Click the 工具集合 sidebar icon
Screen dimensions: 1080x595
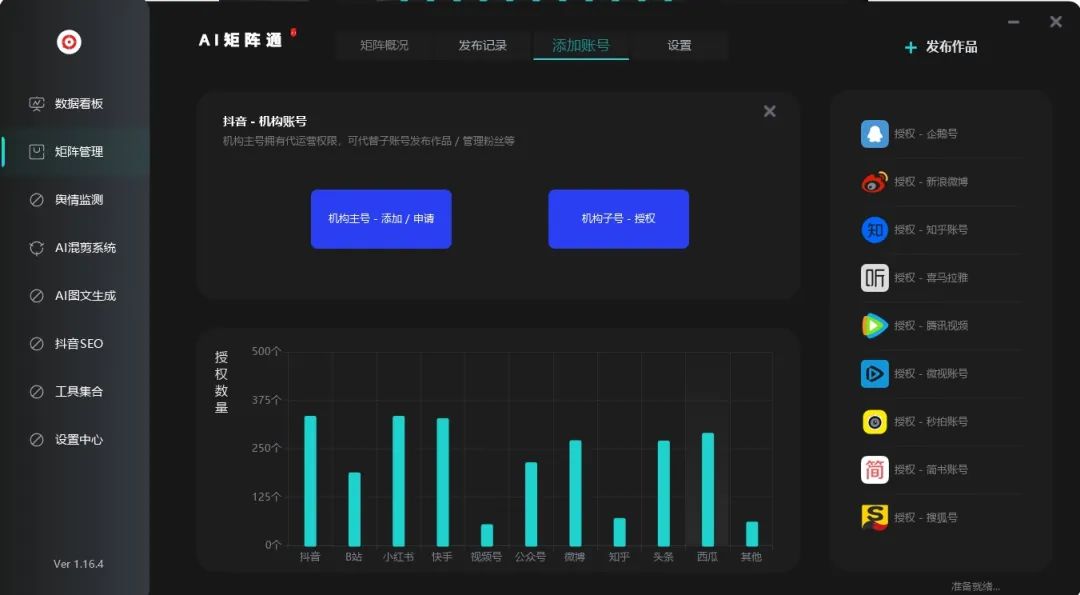pyautogui.click(x=37, y=392)
